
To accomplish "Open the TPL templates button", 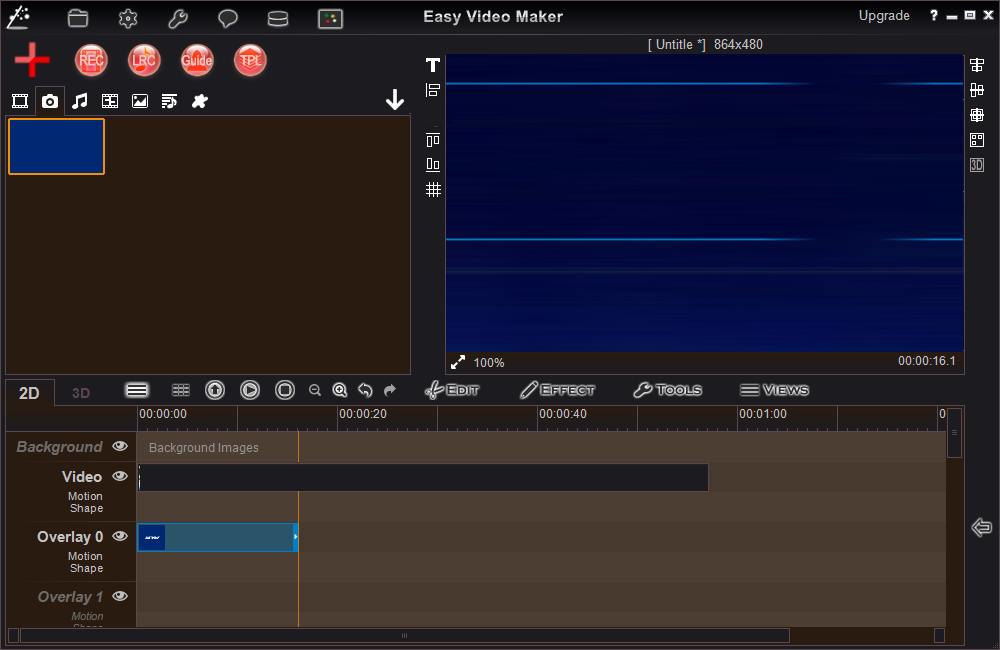I will [x=250, y=60].
